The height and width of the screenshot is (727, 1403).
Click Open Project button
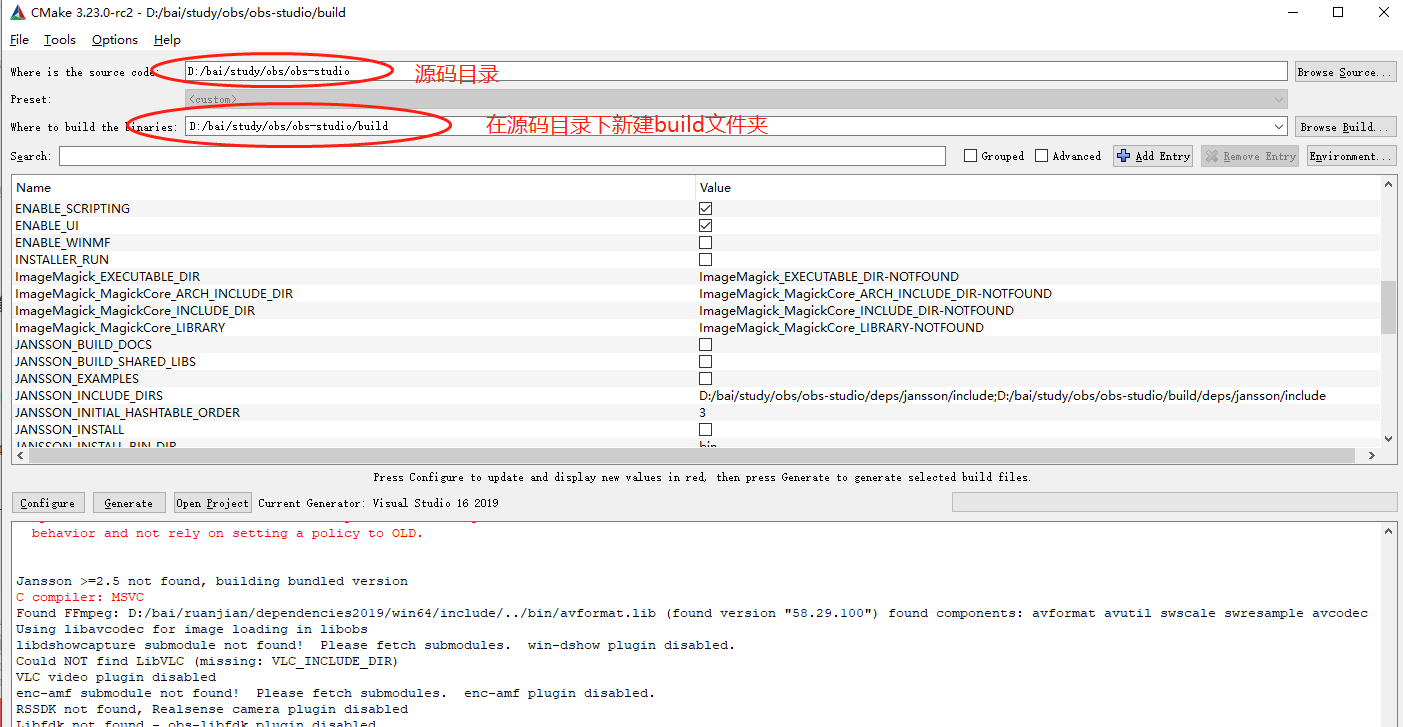coord(212,503)
